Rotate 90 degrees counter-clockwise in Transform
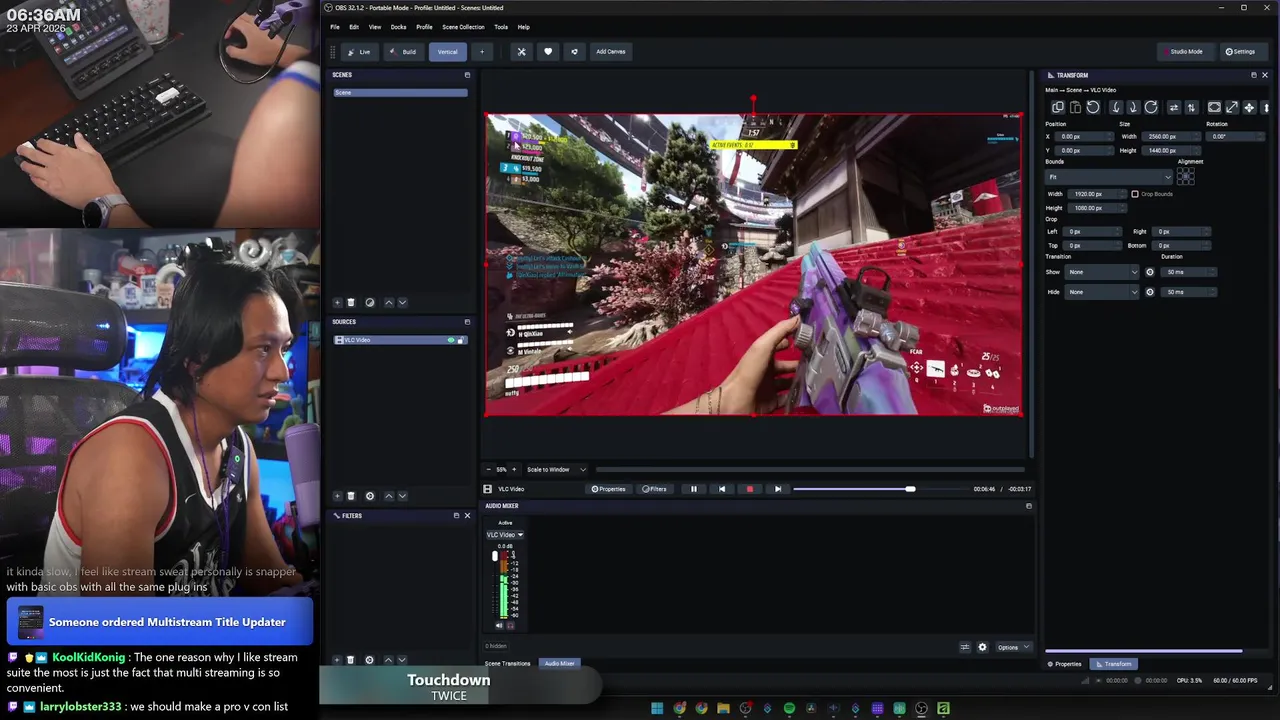Image resolution: width=1280 pixels, height=720 pixels. [1116, 107]
